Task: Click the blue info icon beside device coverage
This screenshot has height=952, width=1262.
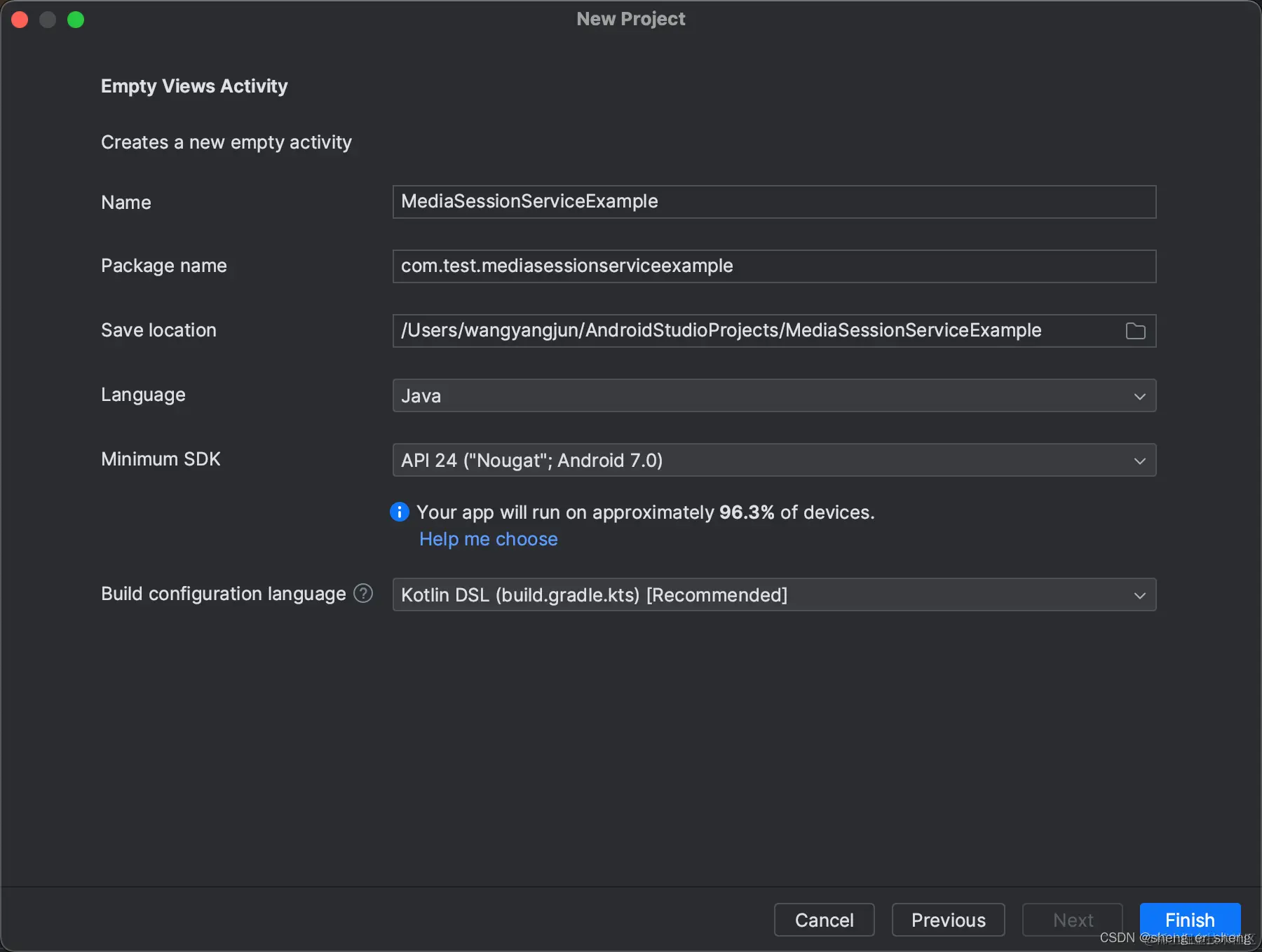Action: pos(400,512)
